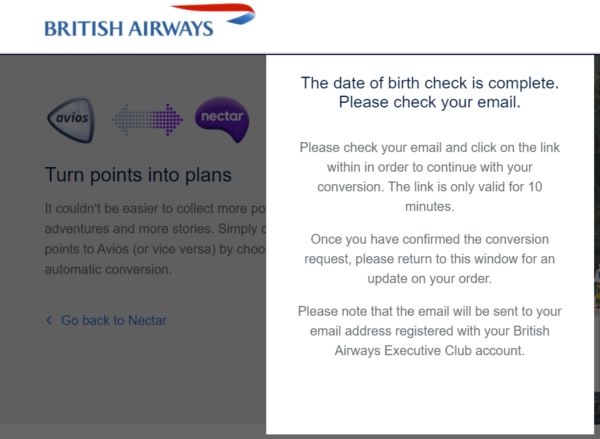Click the British Airways wordmark logo
600x439 pixels.
128,27
